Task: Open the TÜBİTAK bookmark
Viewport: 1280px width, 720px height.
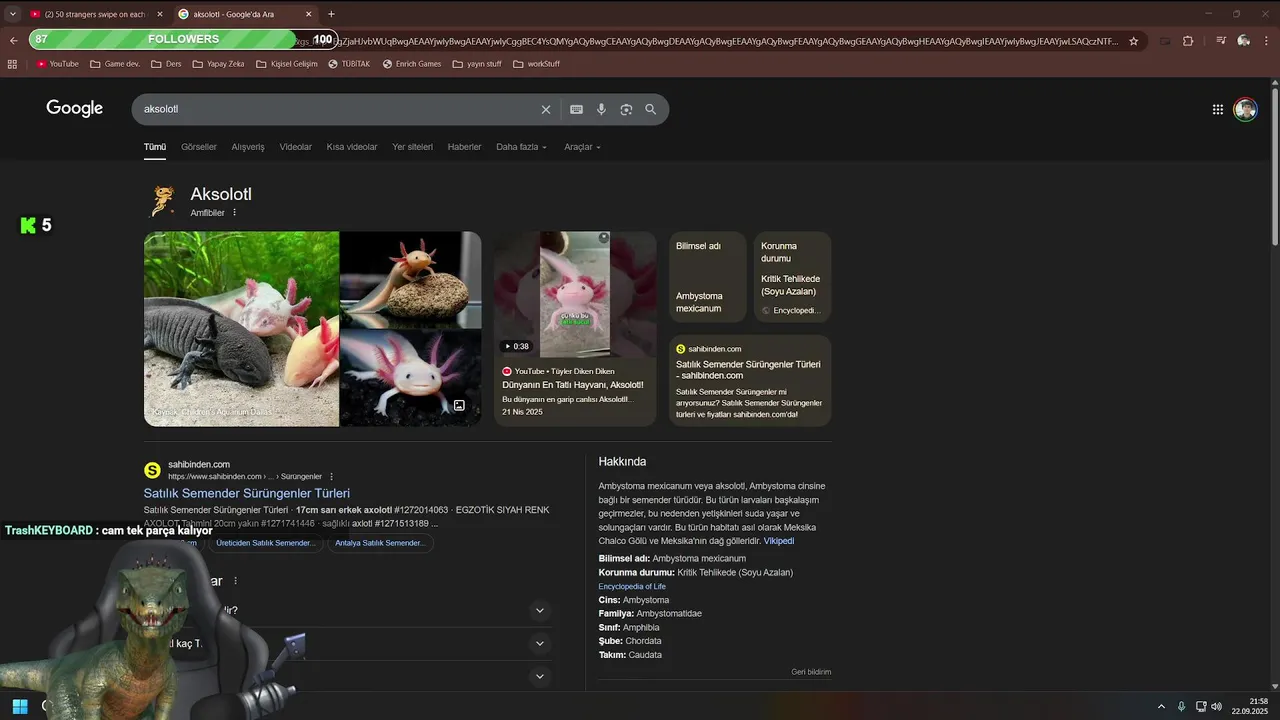Action: click(x=348, y=64)
